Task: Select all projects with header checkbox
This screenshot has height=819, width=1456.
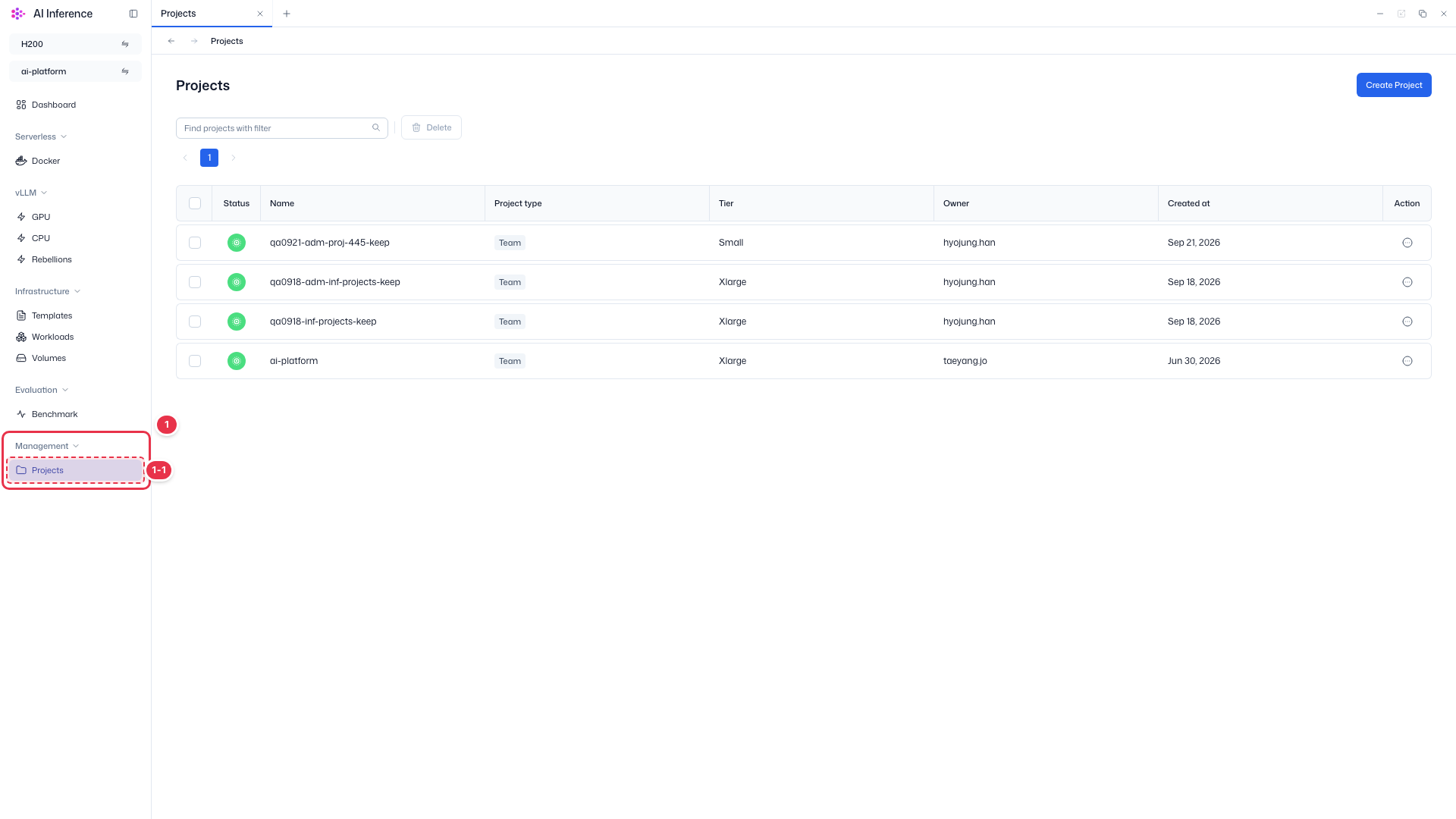Action: point(195,203)
